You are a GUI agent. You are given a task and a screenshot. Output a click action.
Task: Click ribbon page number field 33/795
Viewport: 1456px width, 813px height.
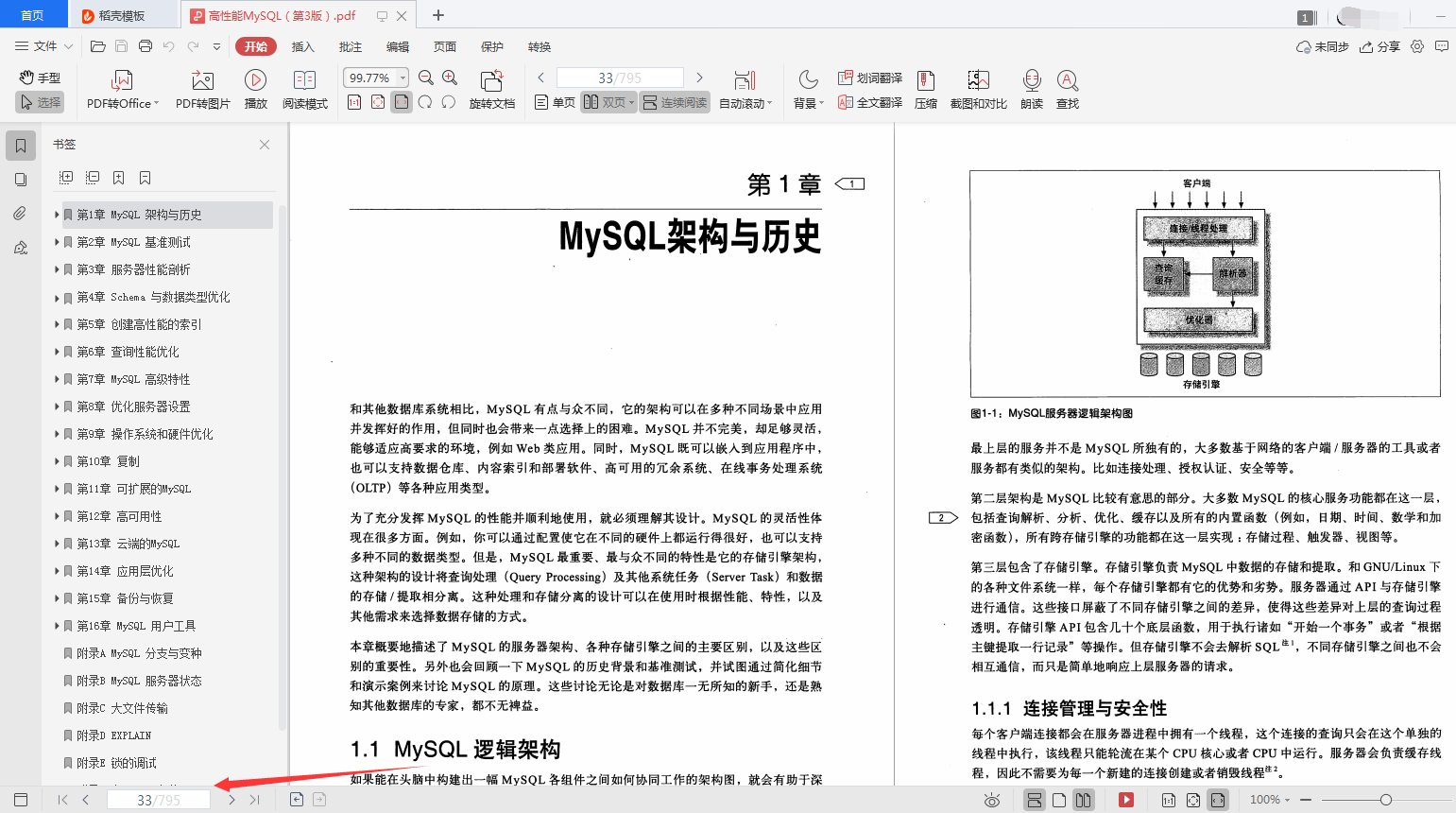click(620, 78)
